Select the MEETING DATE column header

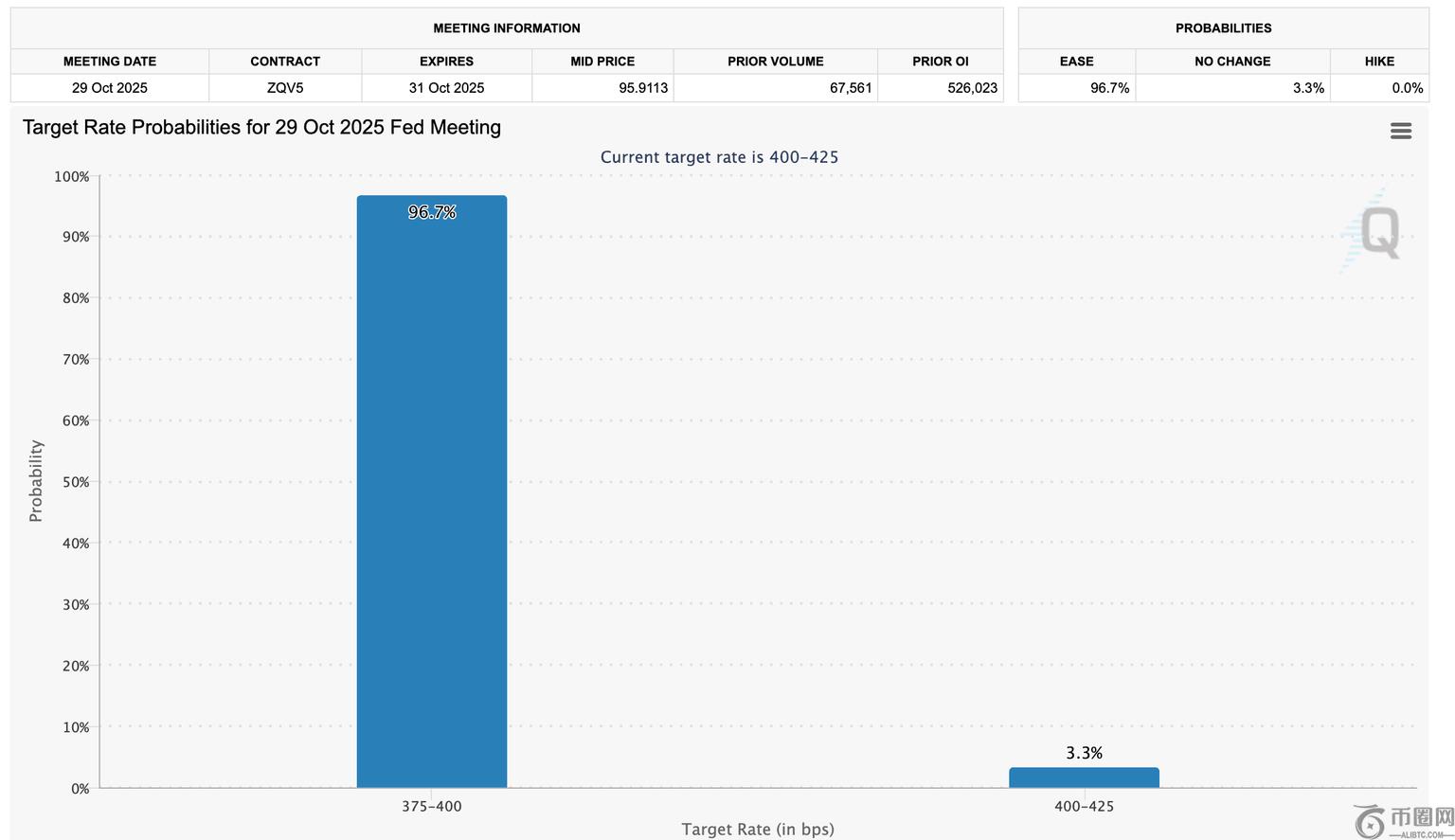click(110, 62)
